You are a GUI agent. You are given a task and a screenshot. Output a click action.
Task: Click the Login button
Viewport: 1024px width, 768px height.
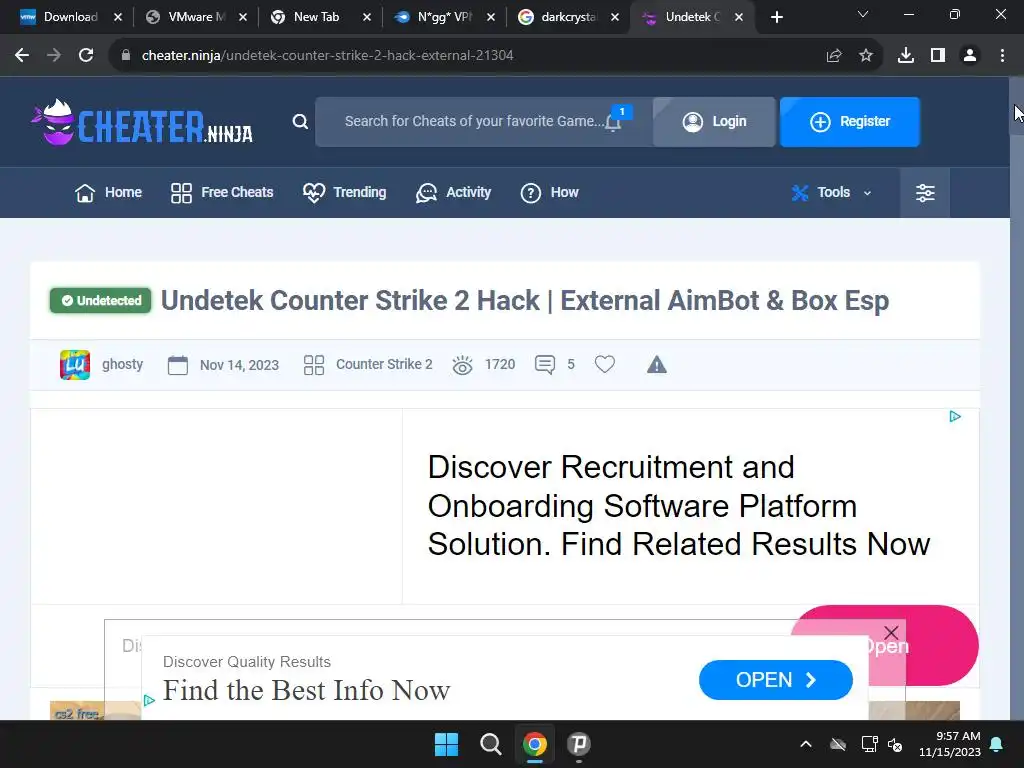tap(714, 122)
